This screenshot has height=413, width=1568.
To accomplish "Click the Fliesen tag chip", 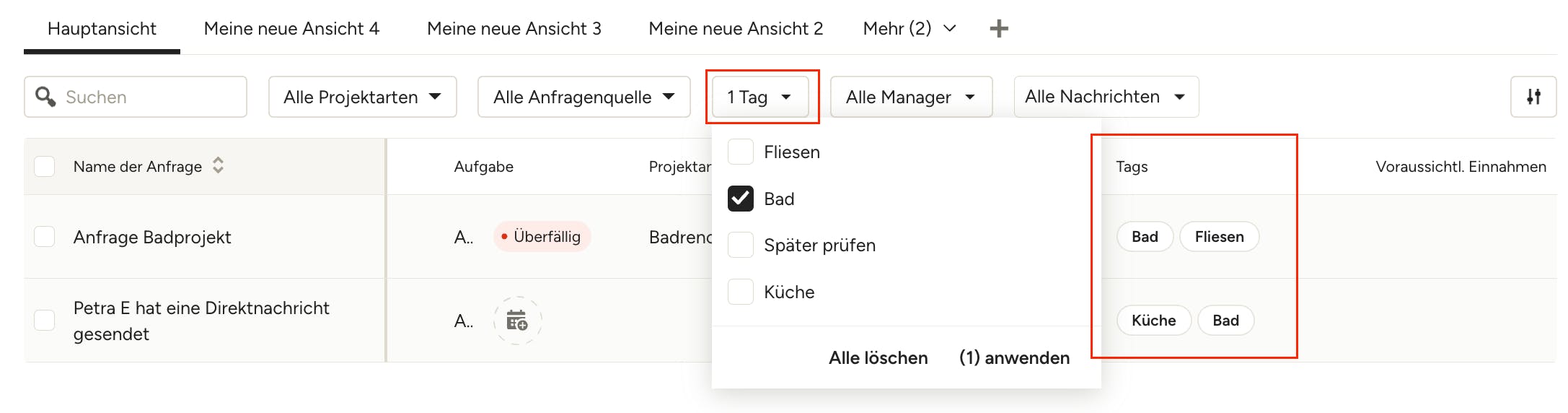I will [x=1219, y=237].
